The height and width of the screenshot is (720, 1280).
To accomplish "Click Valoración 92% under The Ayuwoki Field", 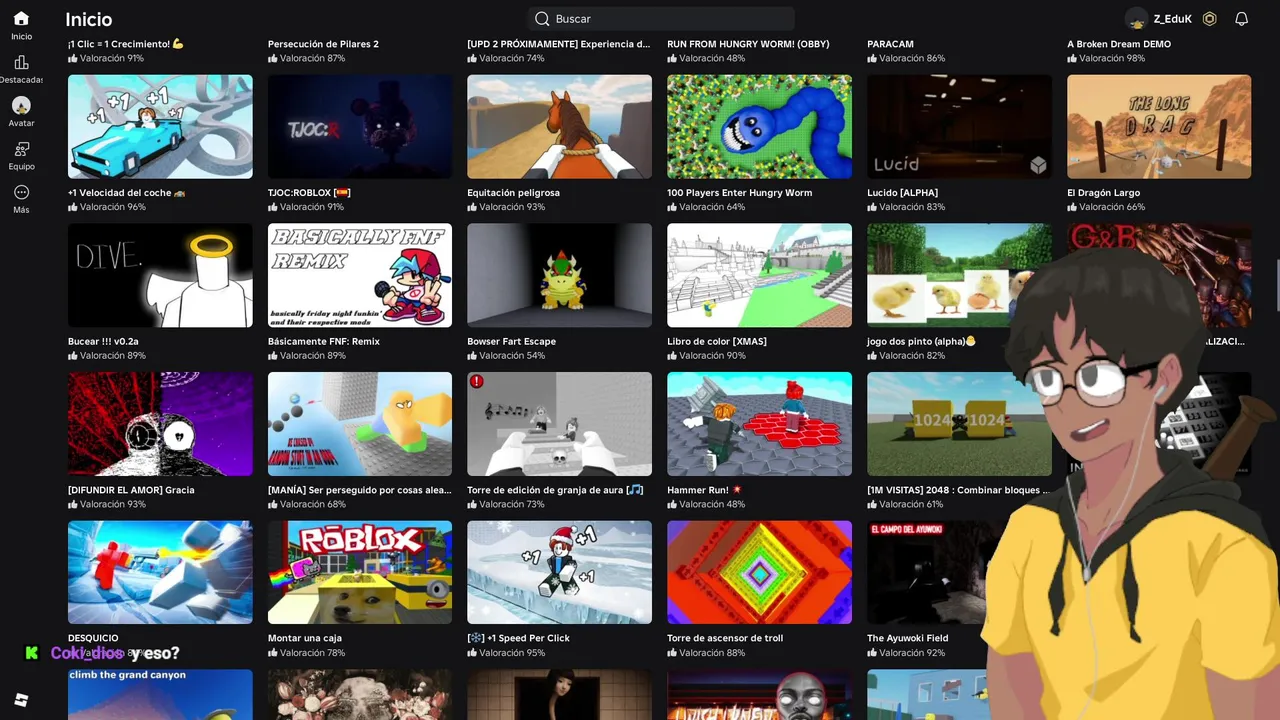I will coord(906,653).
